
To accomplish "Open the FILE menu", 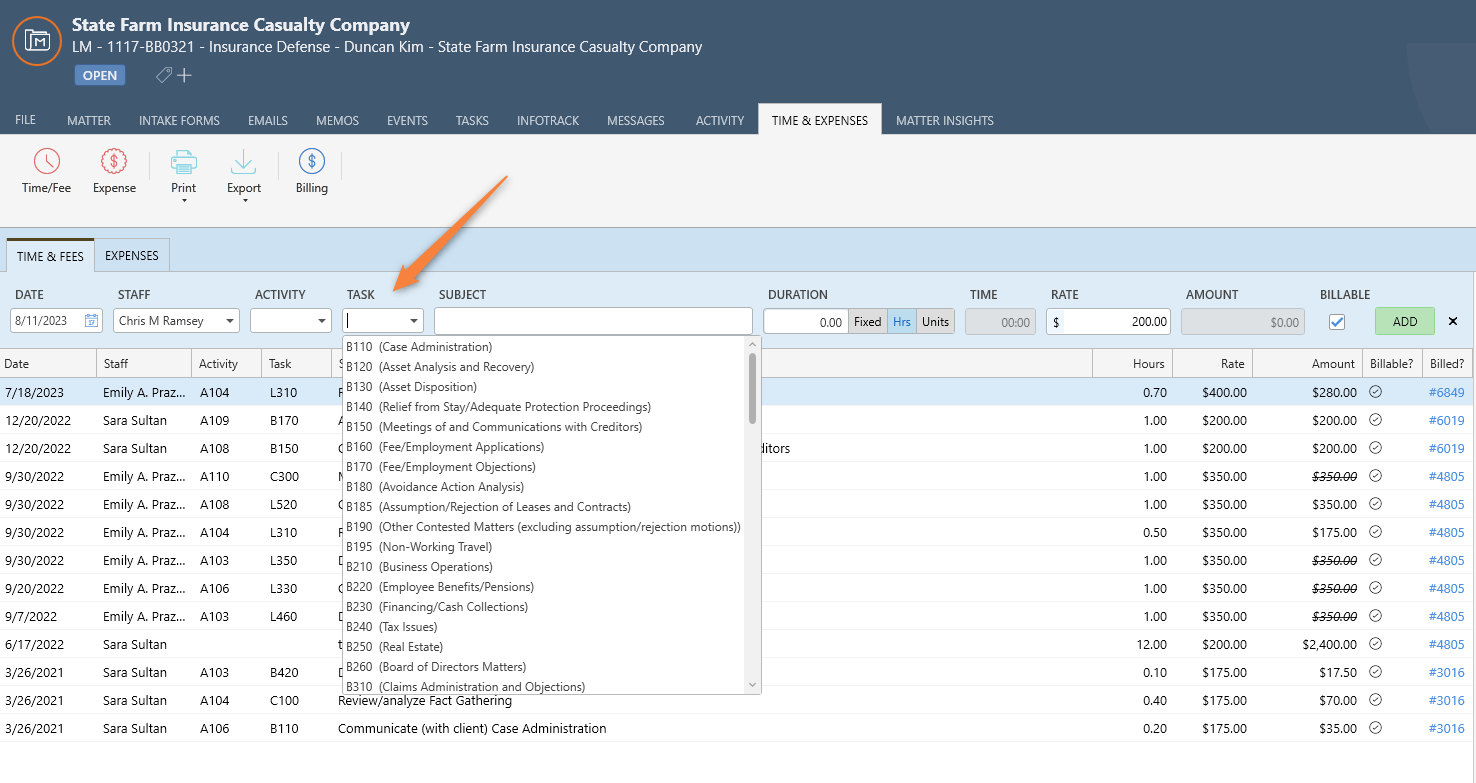I will (x=25, y=120).
